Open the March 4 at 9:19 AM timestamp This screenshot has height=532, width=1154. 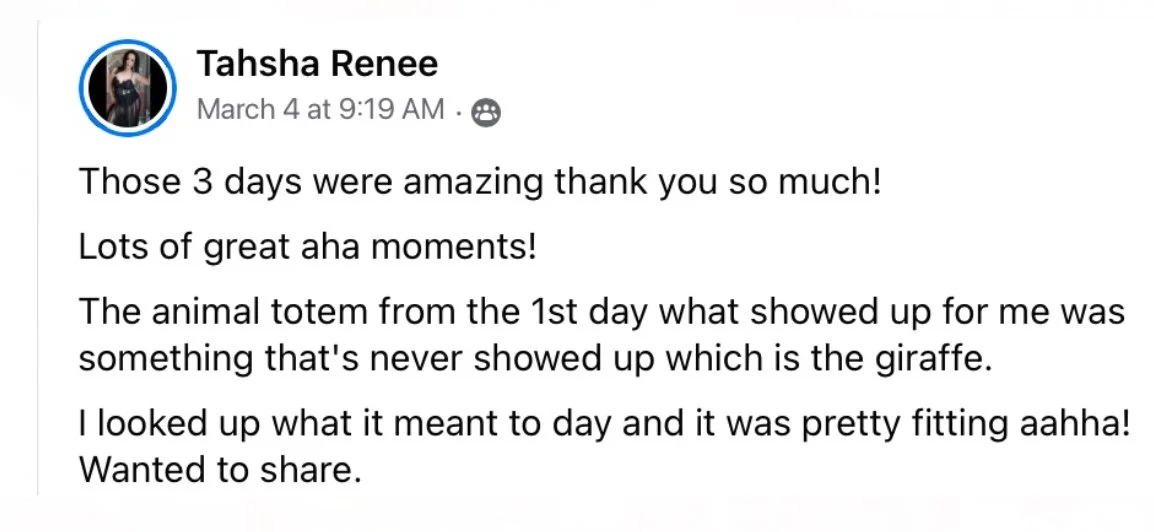321,110
